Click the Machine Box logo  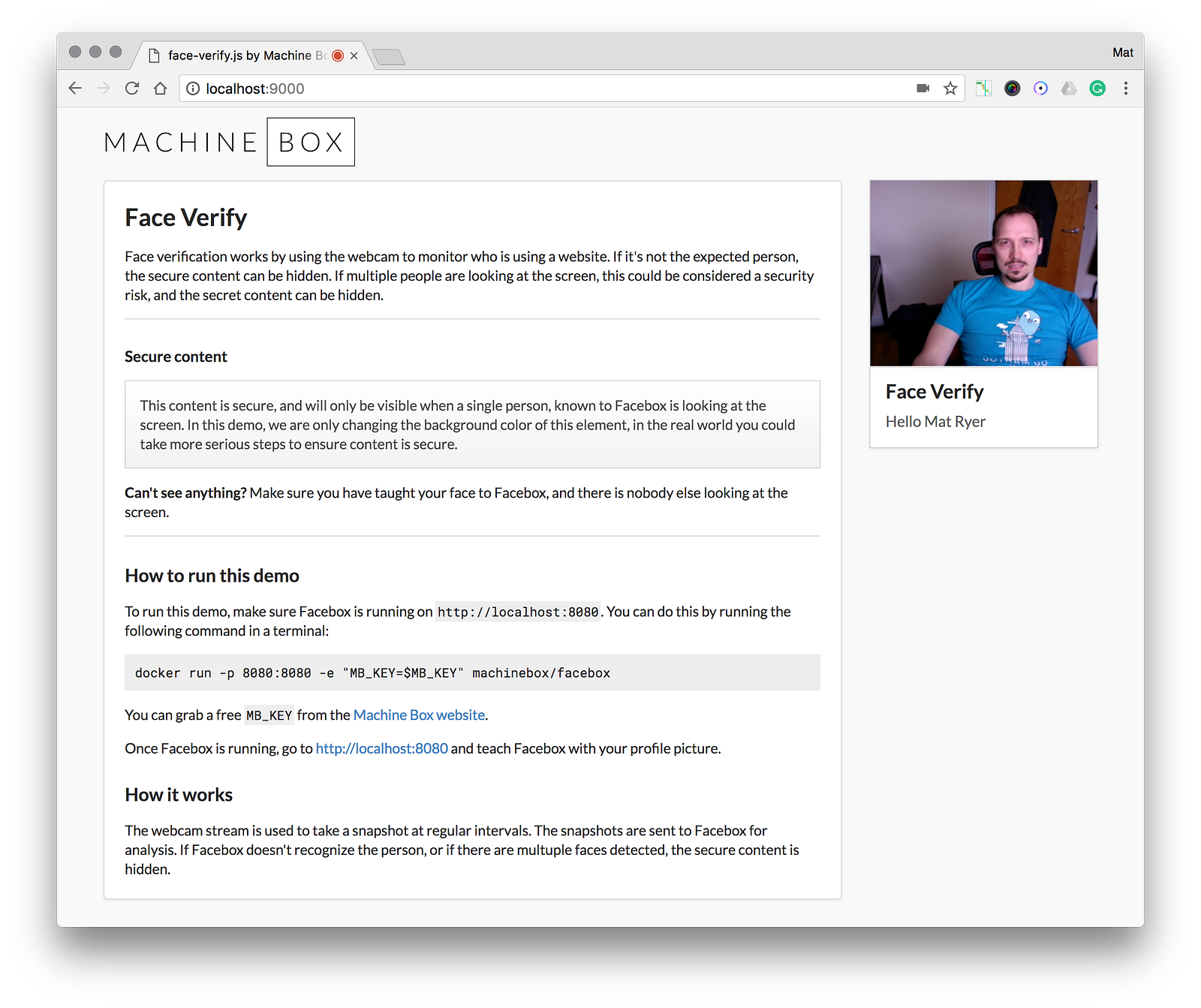229,142
